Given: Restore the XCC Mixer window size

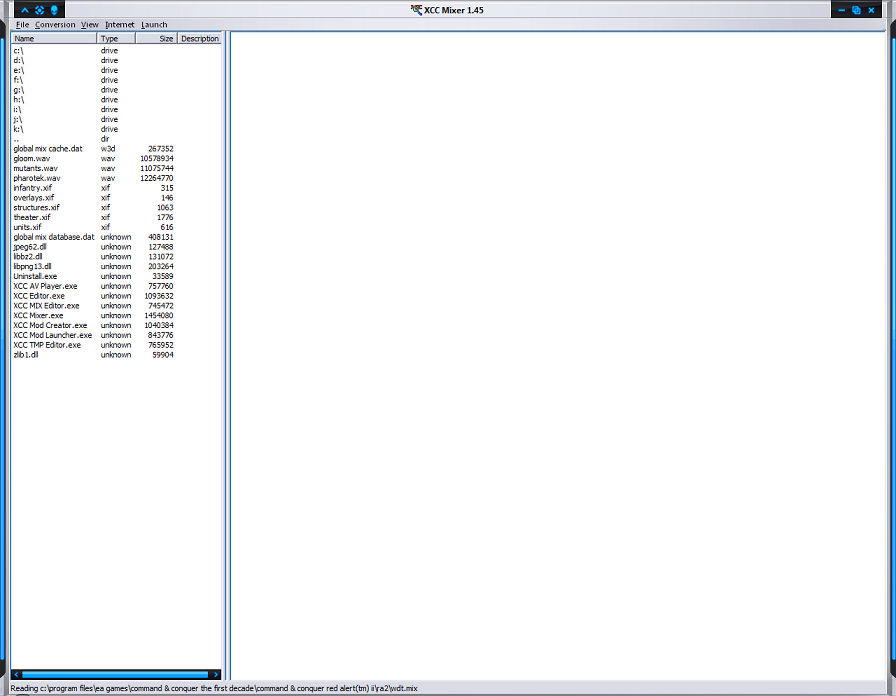Looking at the screenshot, I should pyautogui.click(x=856, y=10).
